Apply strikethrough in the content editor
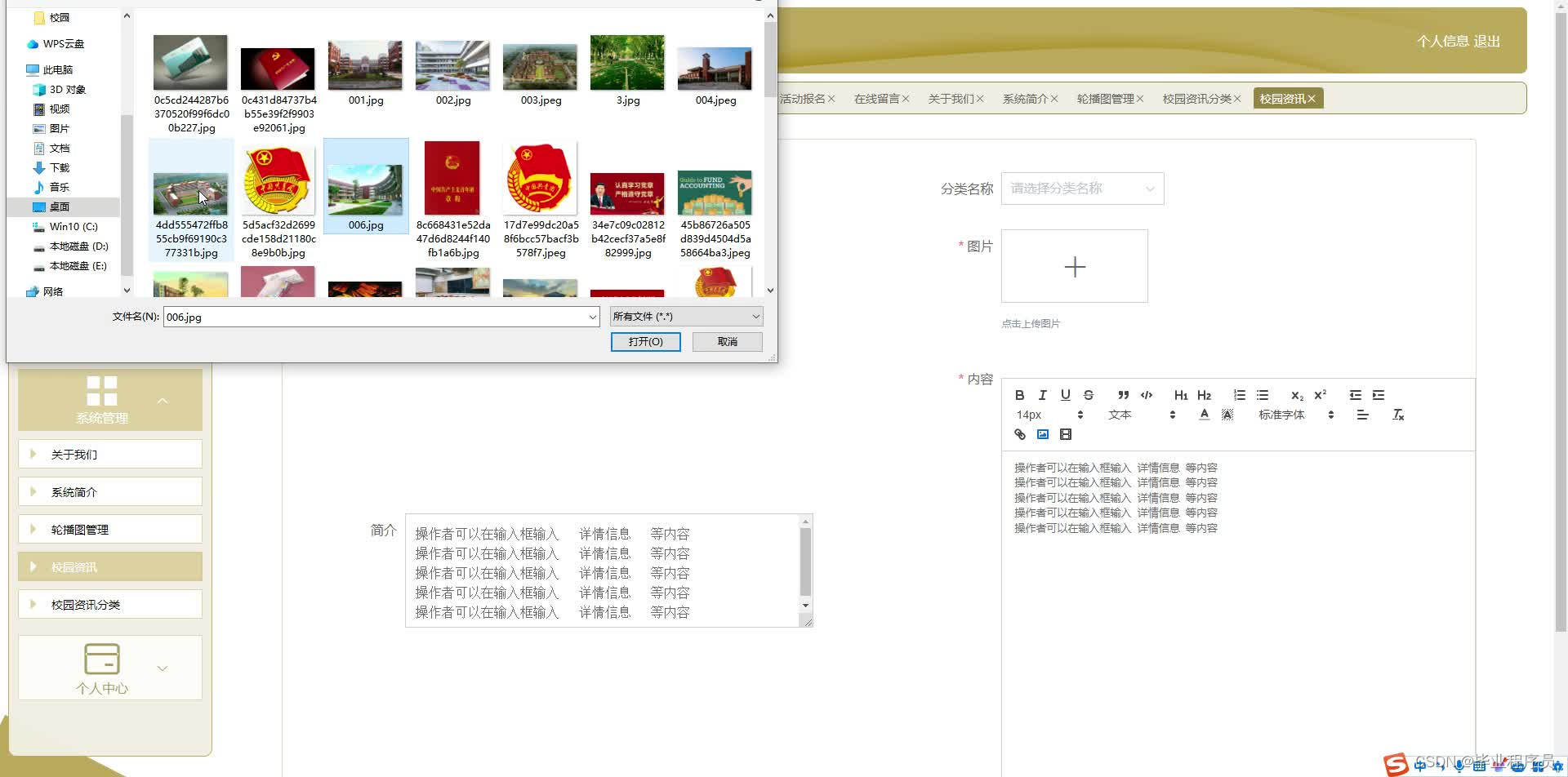The width and height of the screenshot is (1568, 777). [x=1088, y=395]
